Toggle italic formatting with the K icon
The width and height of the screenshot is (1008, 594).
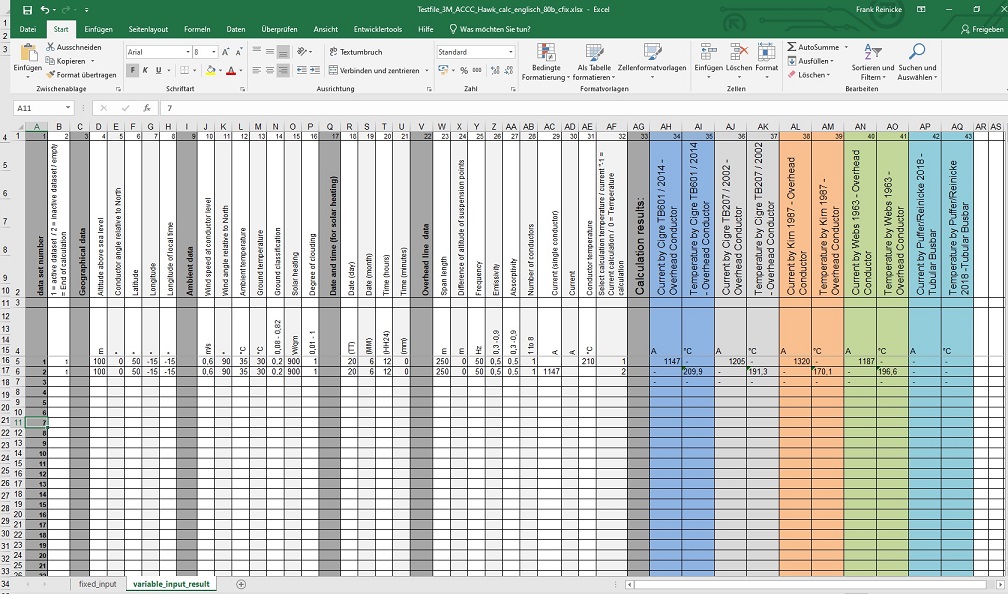pyautogui.click(x=145, y=70)
